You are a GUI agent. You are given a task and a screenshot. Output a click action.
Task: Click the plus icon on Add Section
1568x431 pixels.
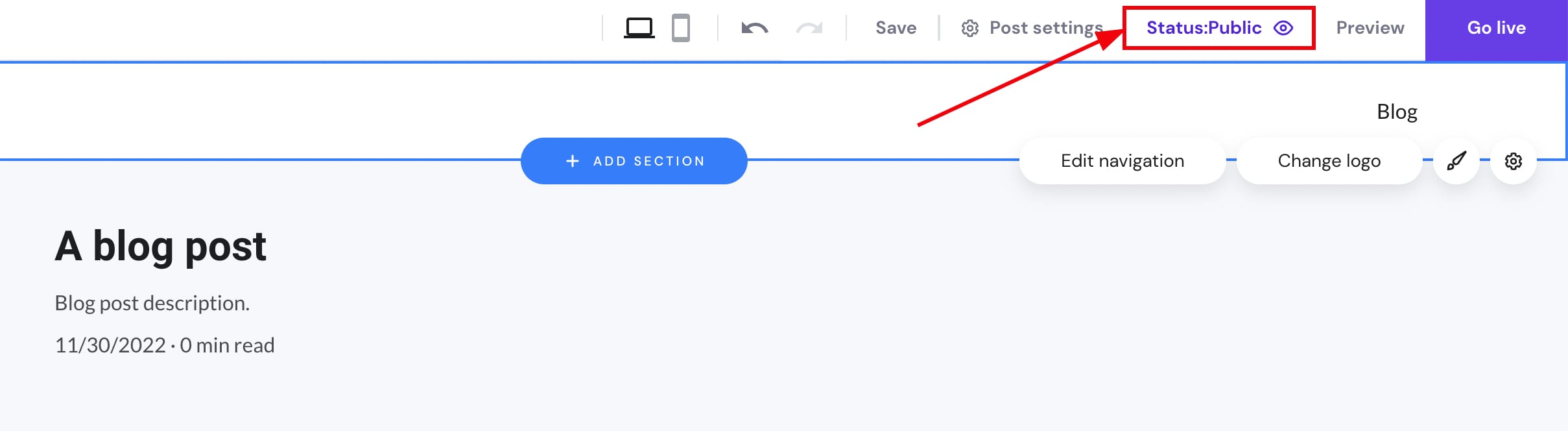[573, 160]
